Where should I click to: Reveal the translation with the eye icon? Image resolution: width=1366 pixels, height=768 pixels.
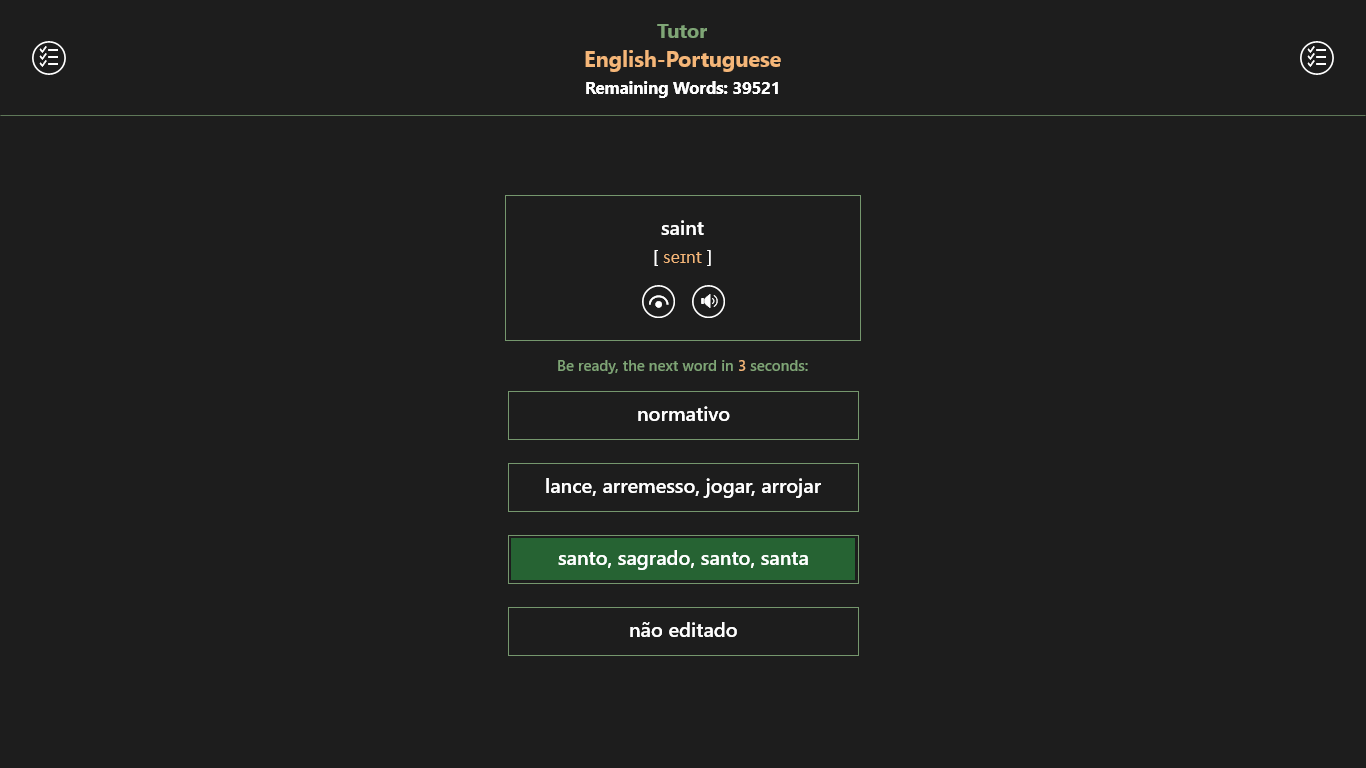click(658, 301)
